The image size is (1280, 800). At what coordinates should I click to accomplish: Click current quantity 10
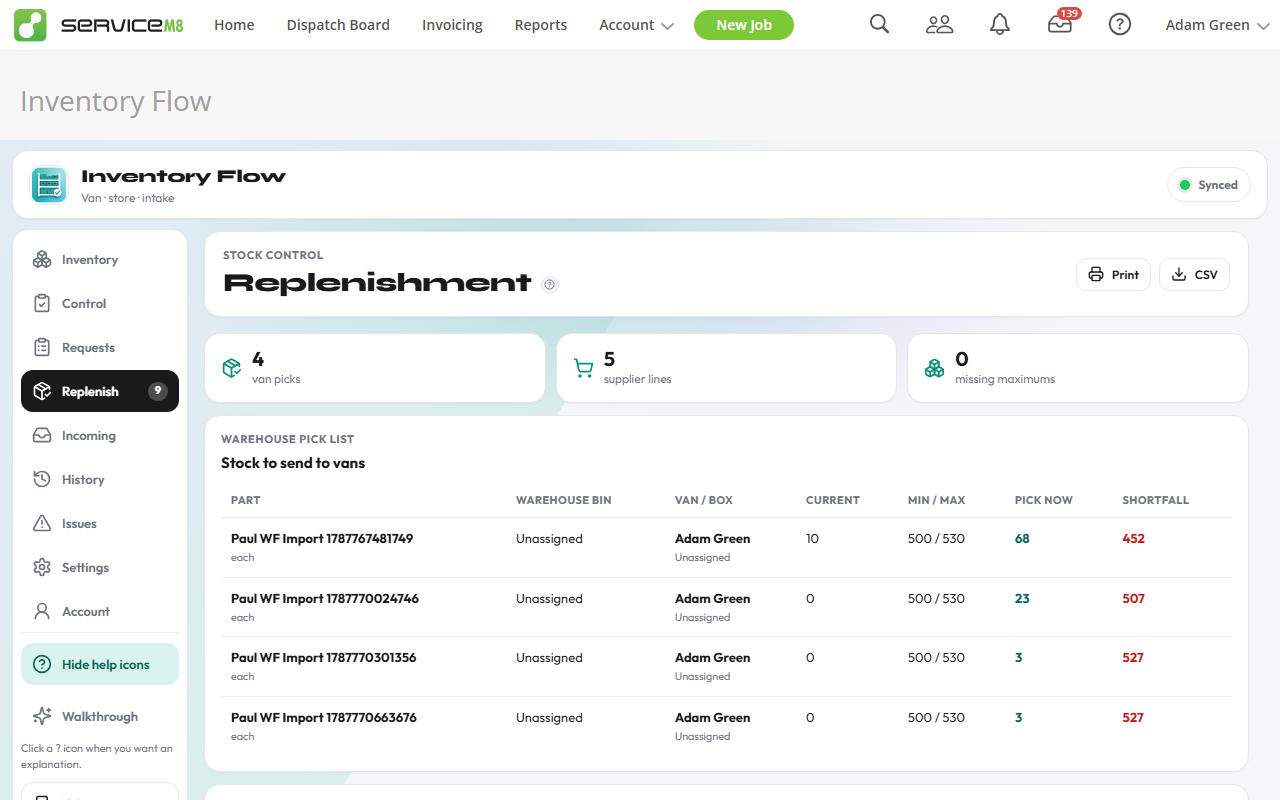point(812,539)
